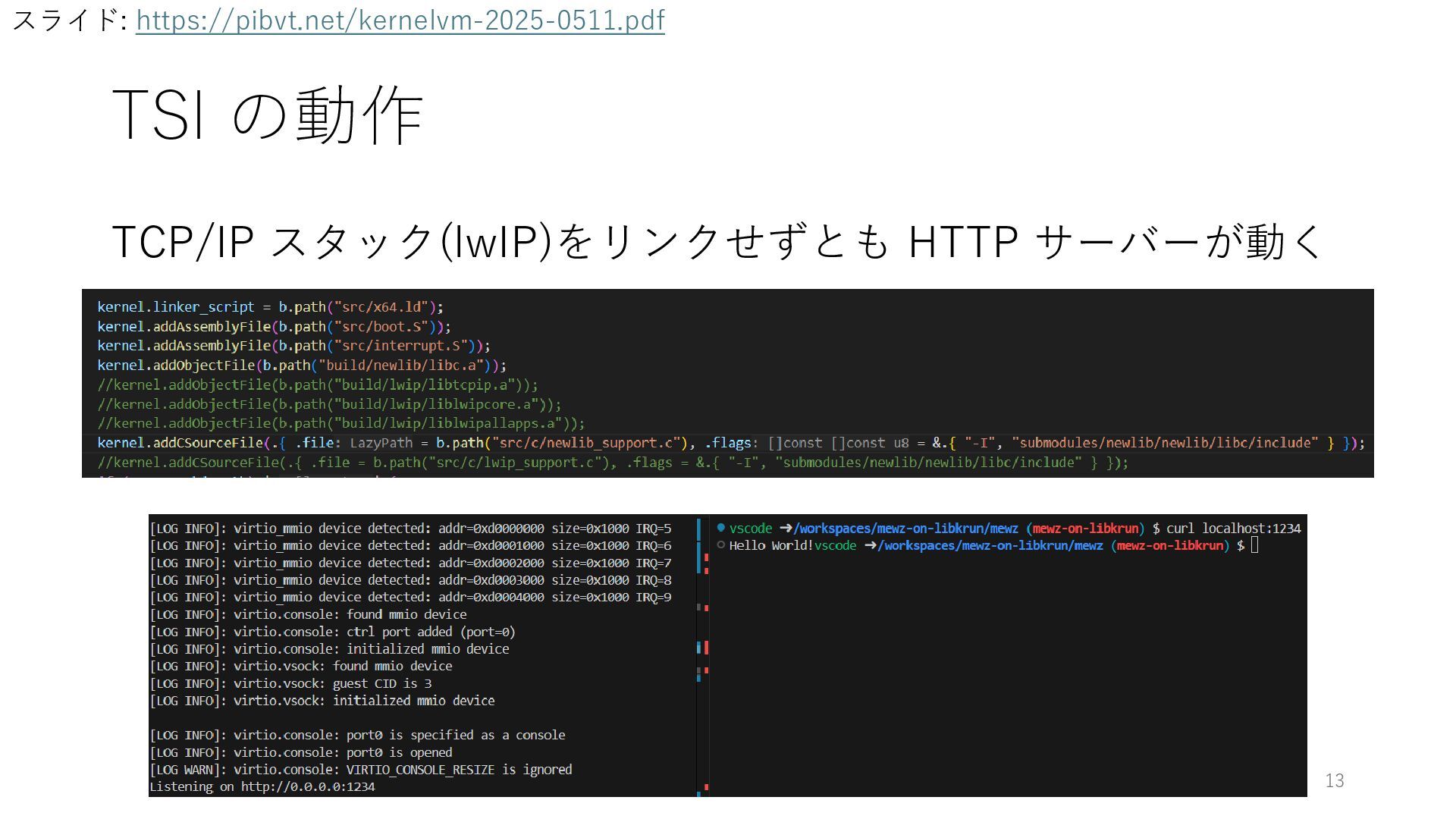Click the slide title TSI の動作
Screen dimensions: 1456x819
pos(267,115)
